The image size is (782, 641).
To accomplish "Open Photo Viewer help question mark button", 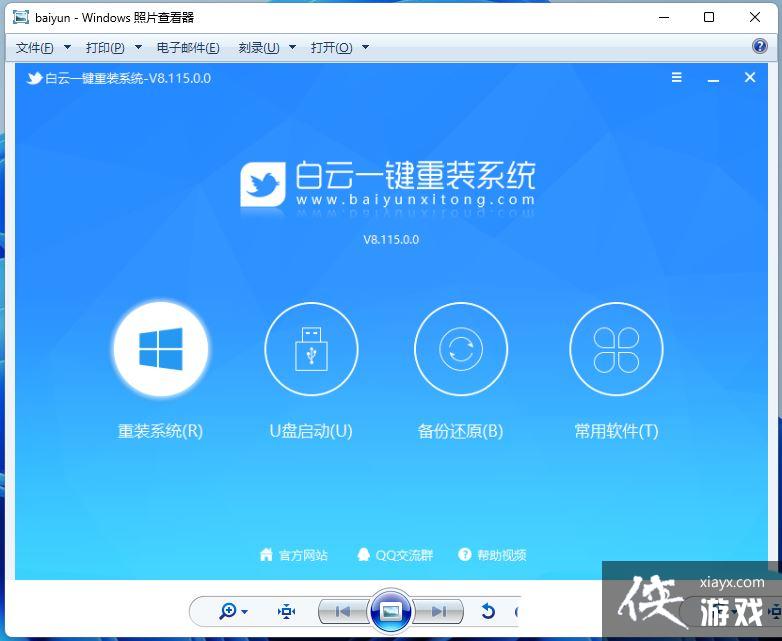I will click(759, 47).
